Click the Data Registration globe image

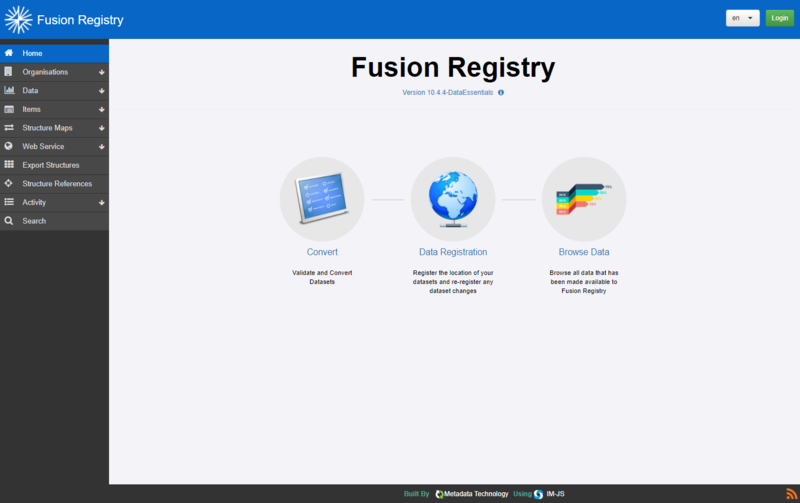click(453, 199)
